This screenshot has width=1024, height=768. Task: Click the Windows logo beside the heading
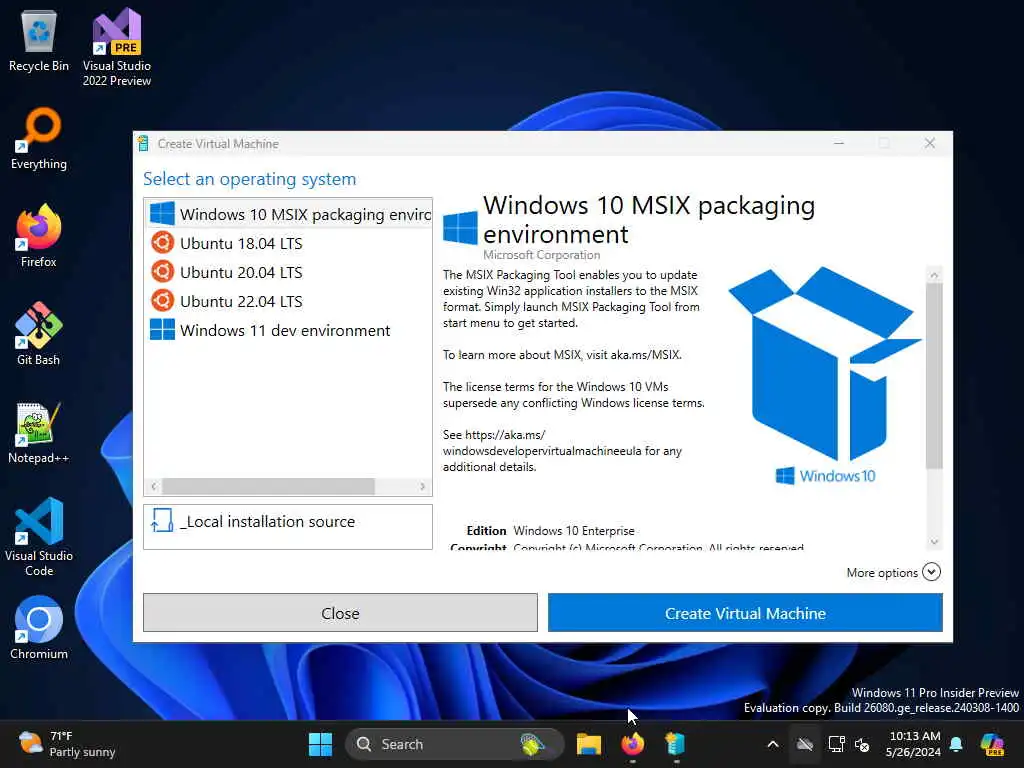click(x=460, y=227)
